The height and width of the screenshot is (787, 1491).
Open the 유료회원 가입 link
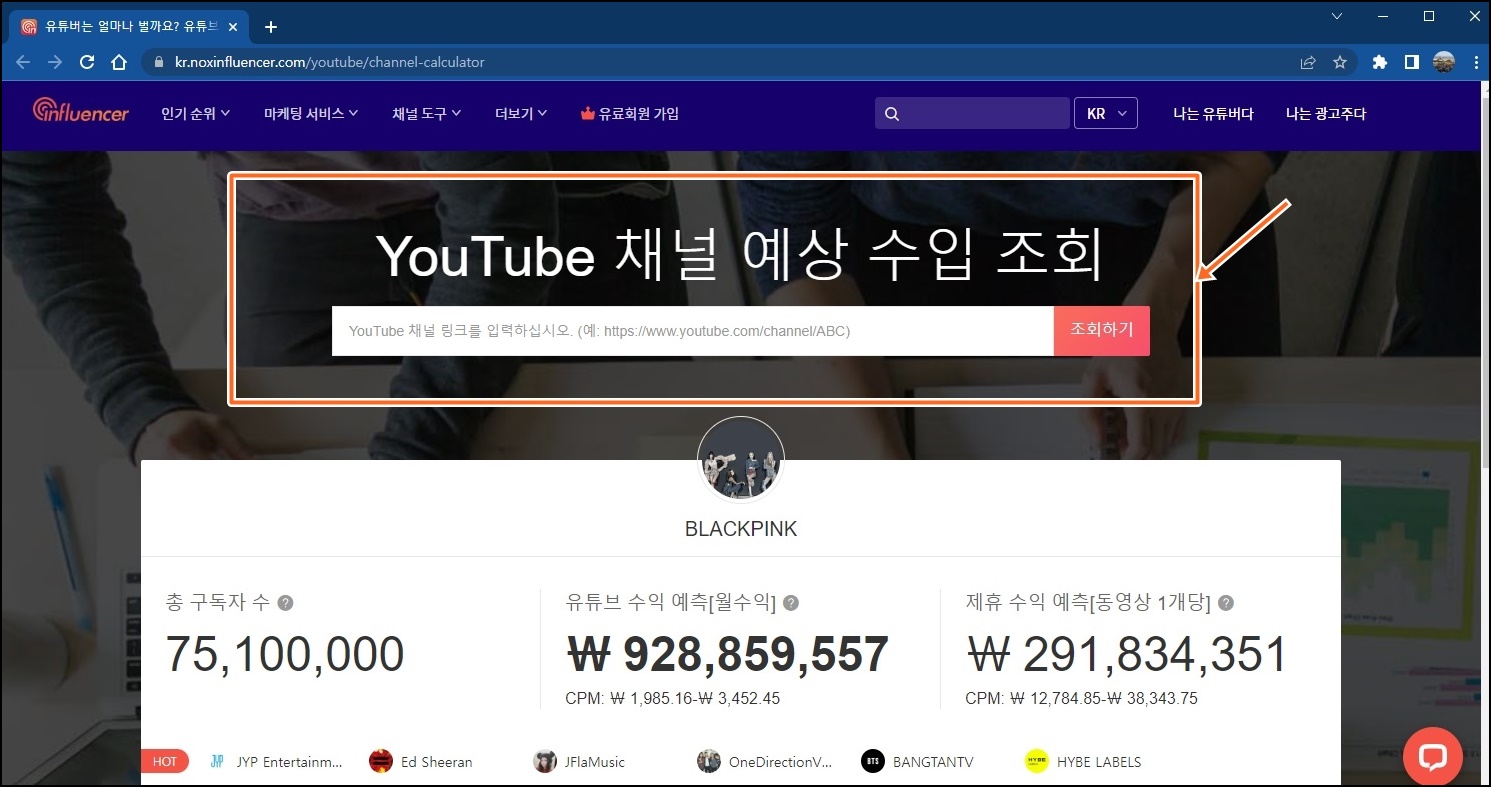(x=630, y=114)
